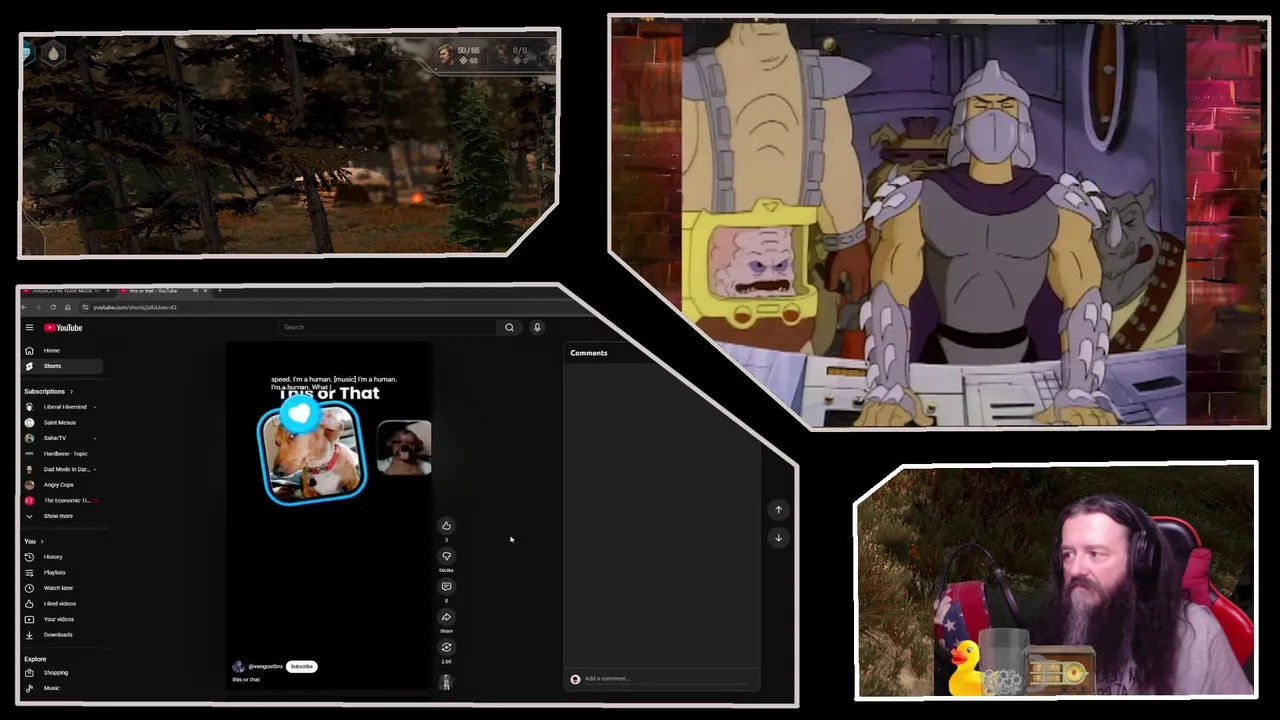Open Saint Mcsus channel
This screenshot has height=720, width=1280.
62,422
